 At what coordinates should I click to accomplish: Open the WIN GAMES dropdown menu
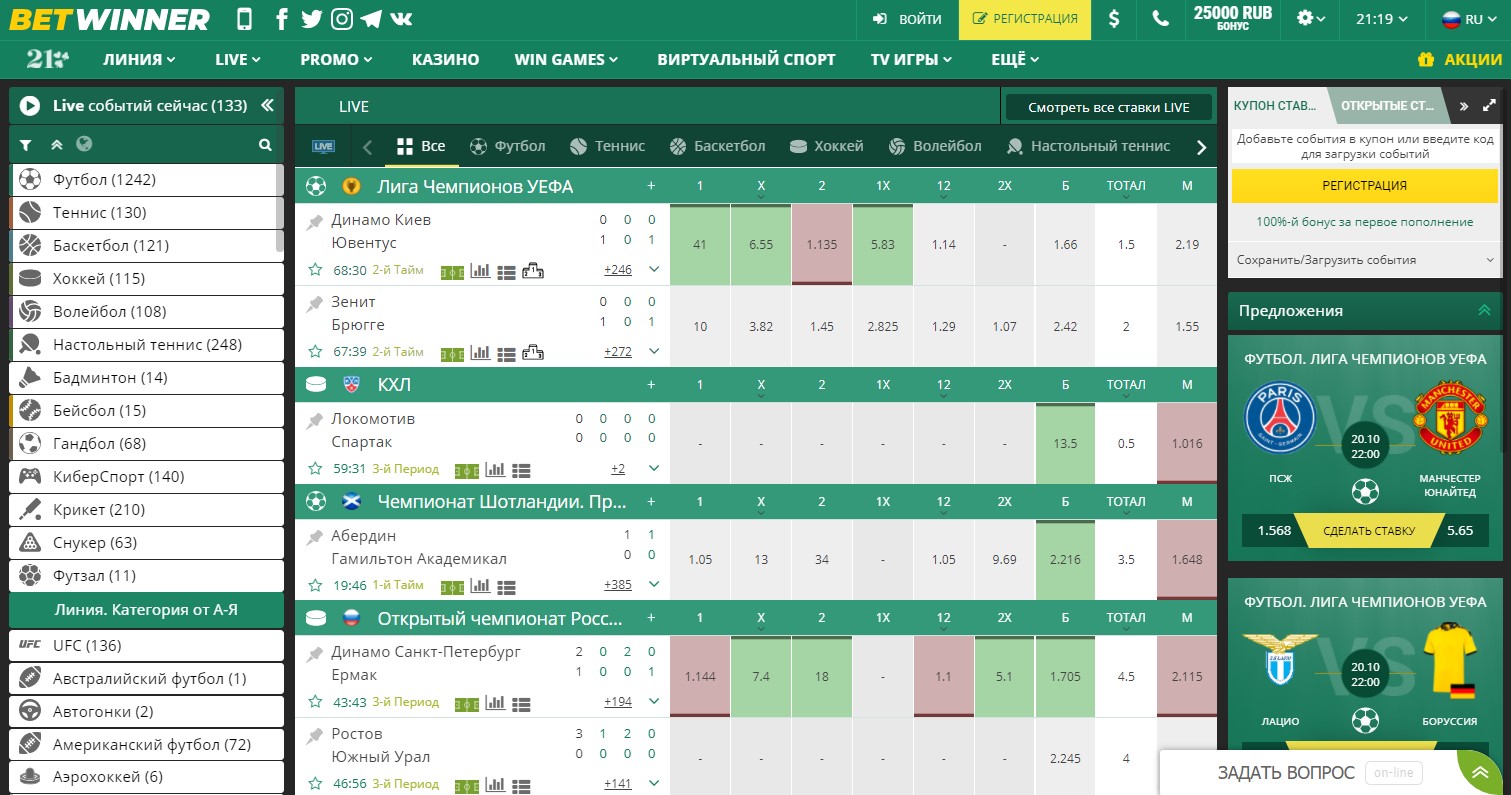[x=567, y=59]
